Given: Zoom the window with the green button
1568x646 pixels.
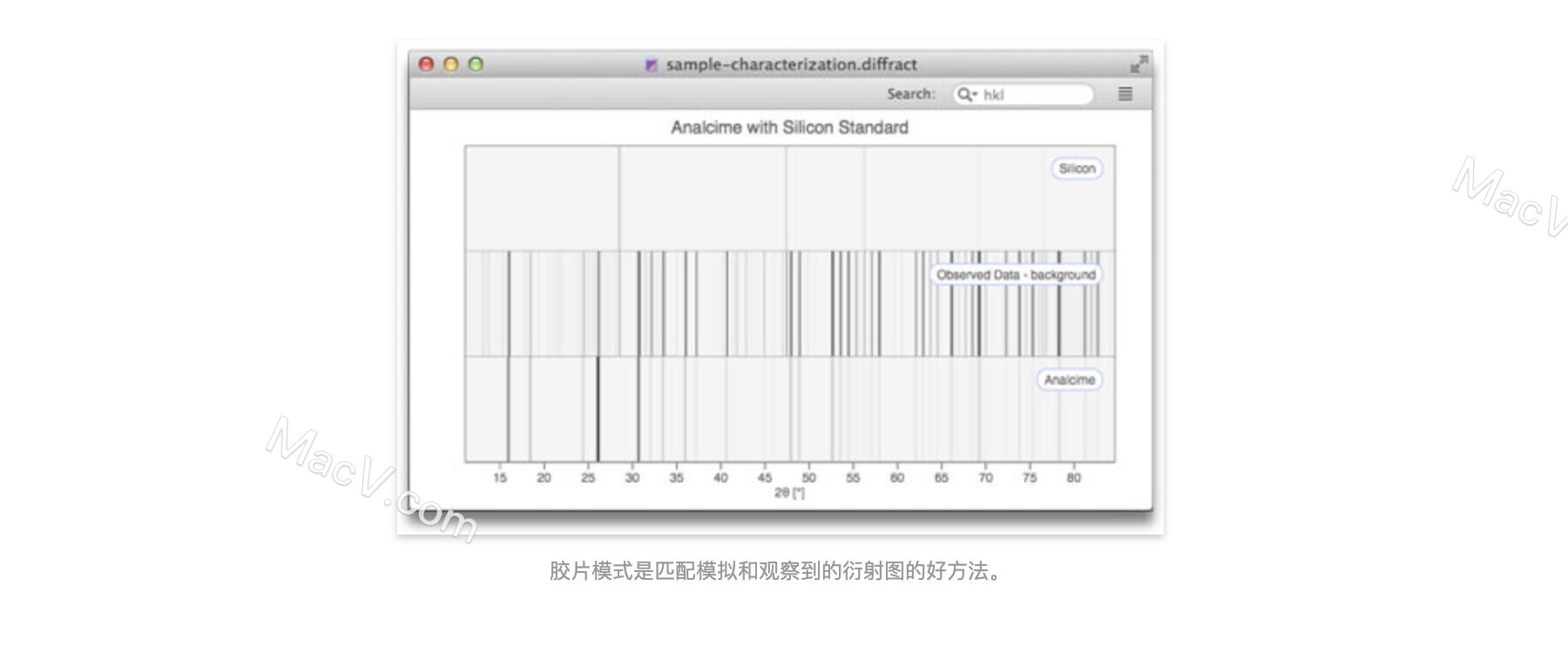Looking at the screenshot, I should pyautogui.click(x=476, y=64).
